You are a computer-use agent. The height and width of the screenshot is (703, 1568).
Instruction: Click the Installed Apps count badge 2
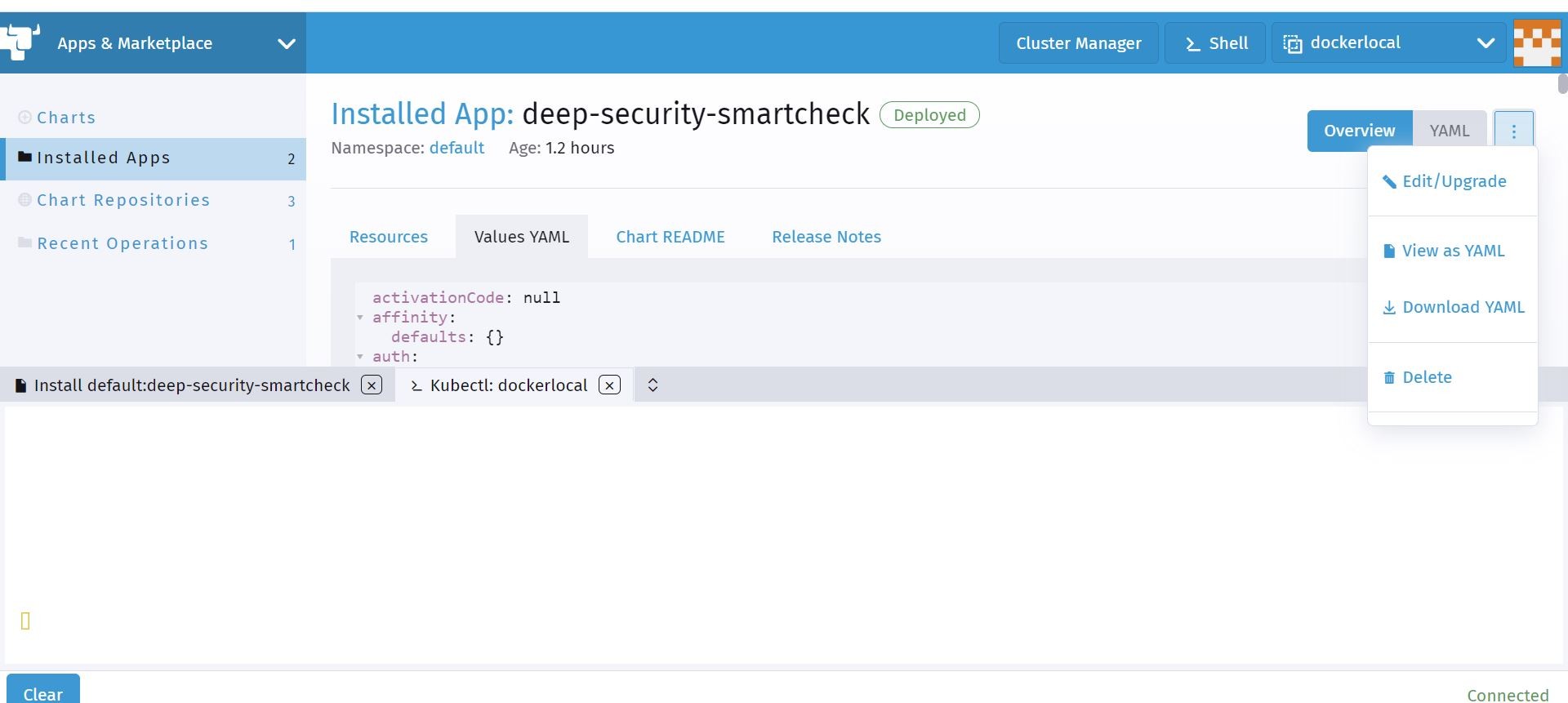point(291,159)
